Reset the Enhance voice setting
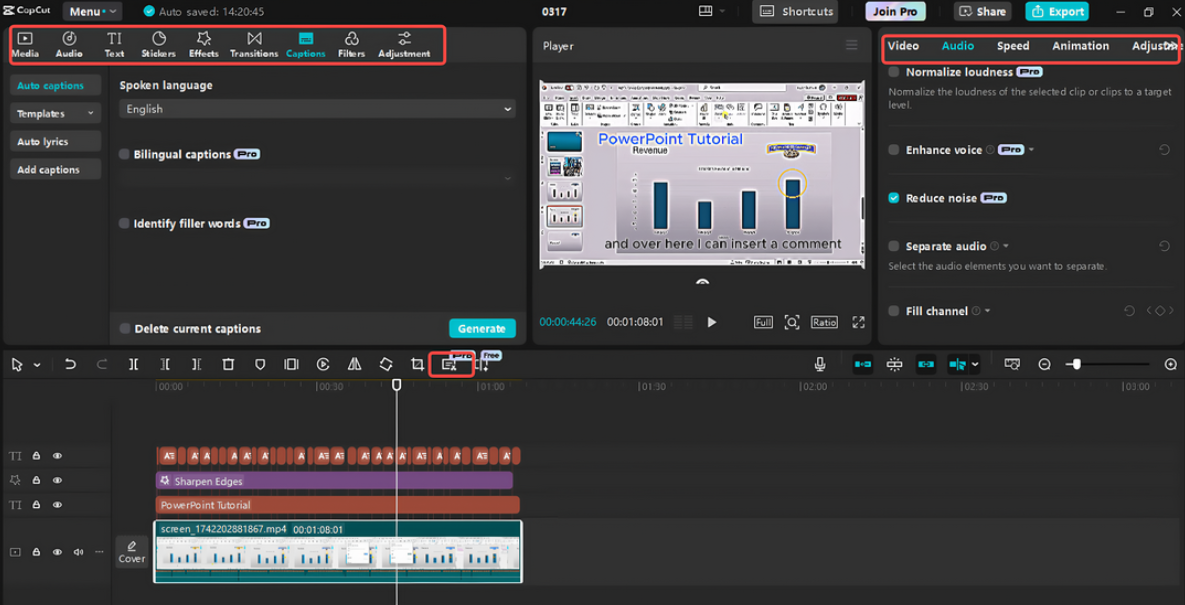Viewport: 1185px width, 605px height. (1165, 150)
